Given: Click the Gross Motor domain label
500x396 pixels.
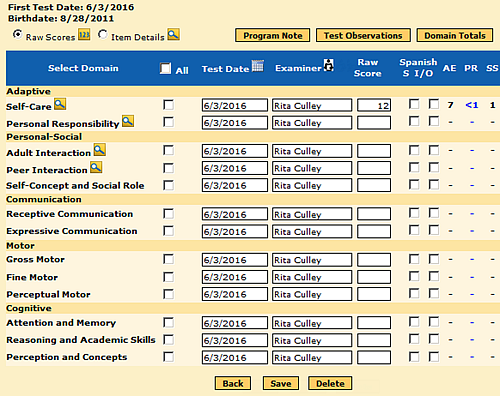Looking at the screenshot, I should (x=35, y=259).
